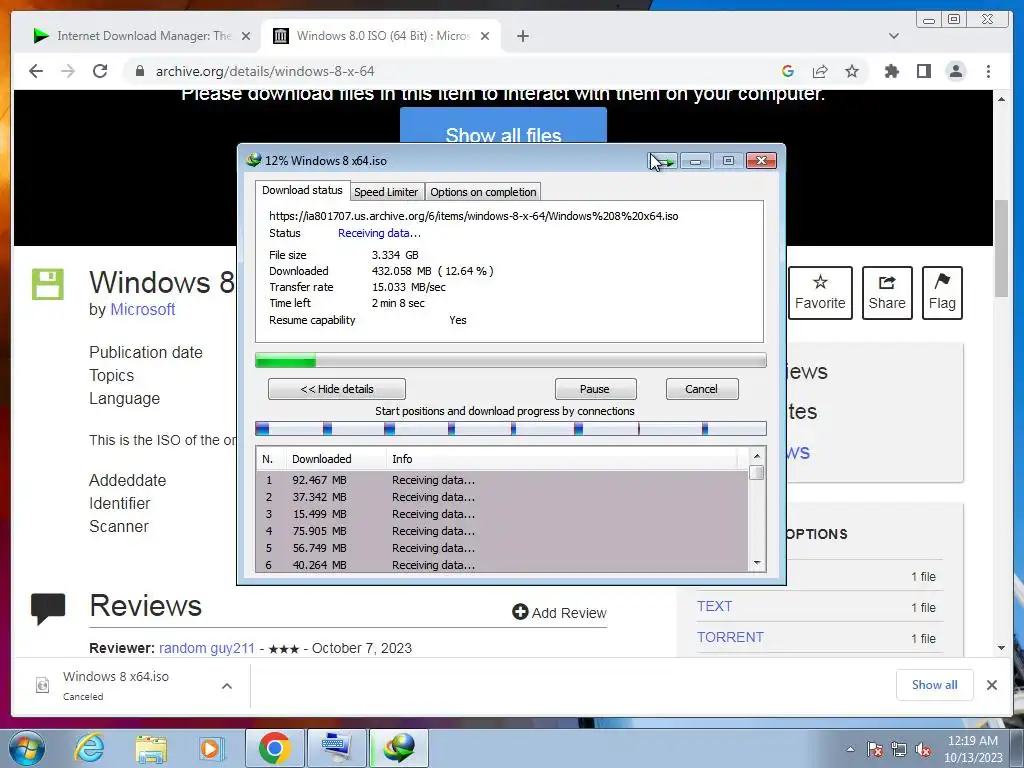The height and width of the screenshot is (768, 1024).
Task: Click the forward navigation arrow
Action: tap(68, 71)
